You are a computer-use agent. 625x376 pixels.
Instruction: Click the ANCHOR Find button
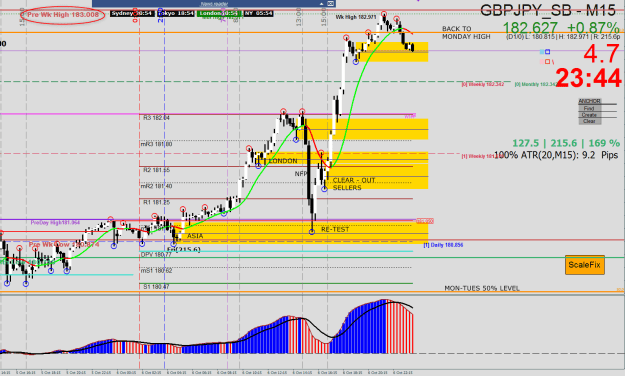(x=590, y=108)
